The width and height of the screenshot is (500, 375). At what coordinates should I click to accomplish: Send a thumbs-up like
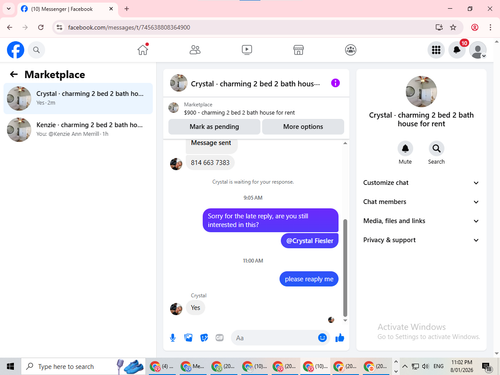tap(340, 338)
